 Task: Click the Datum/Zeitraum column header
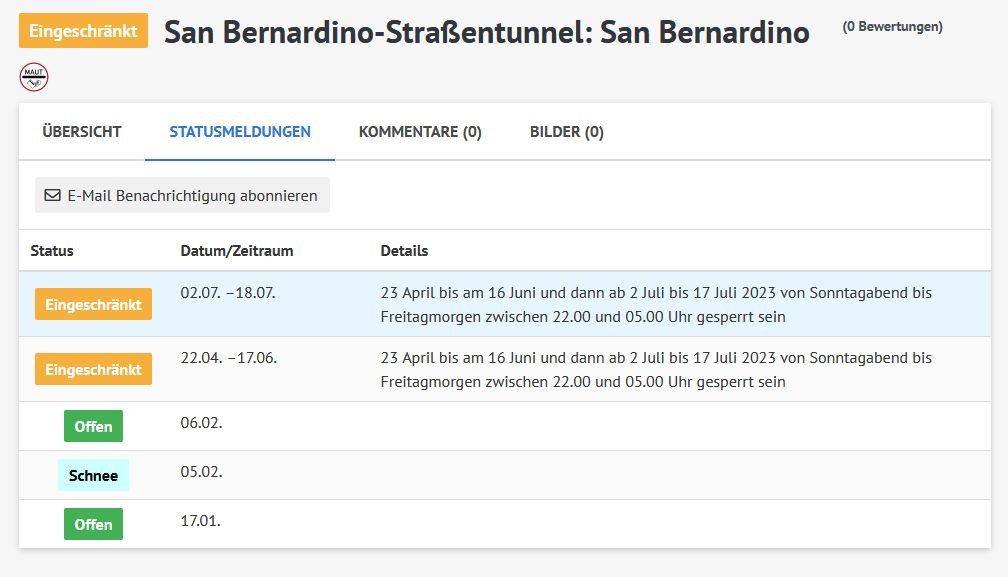click(x=237, y=251)
